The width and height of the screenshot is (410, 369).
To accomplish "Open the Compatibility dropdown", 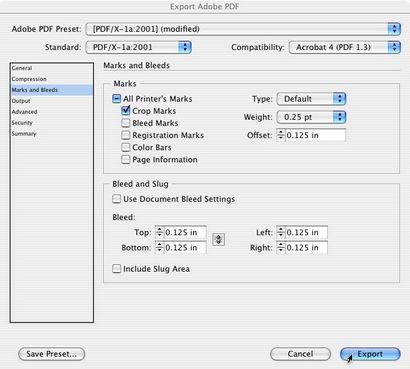I will pos(345,47).
